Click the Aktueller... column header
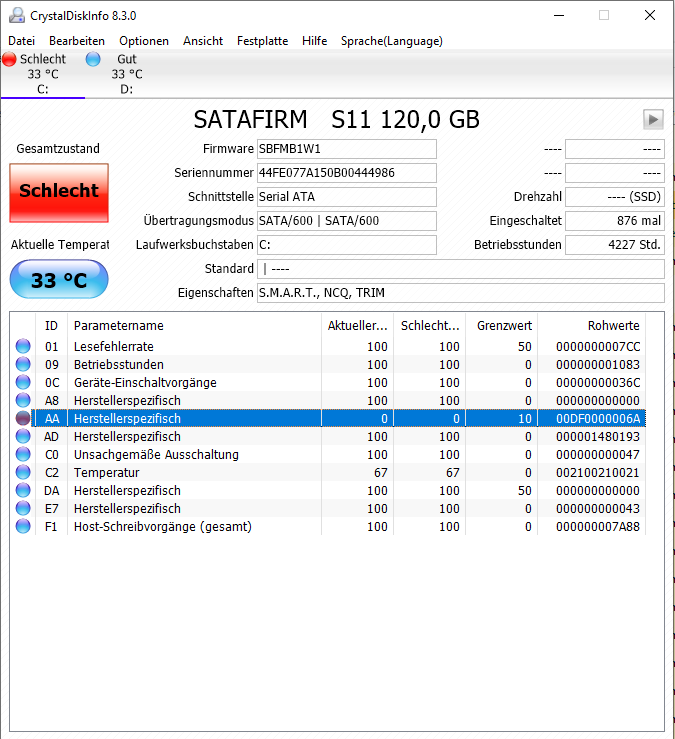 click(x=357, y=326)
